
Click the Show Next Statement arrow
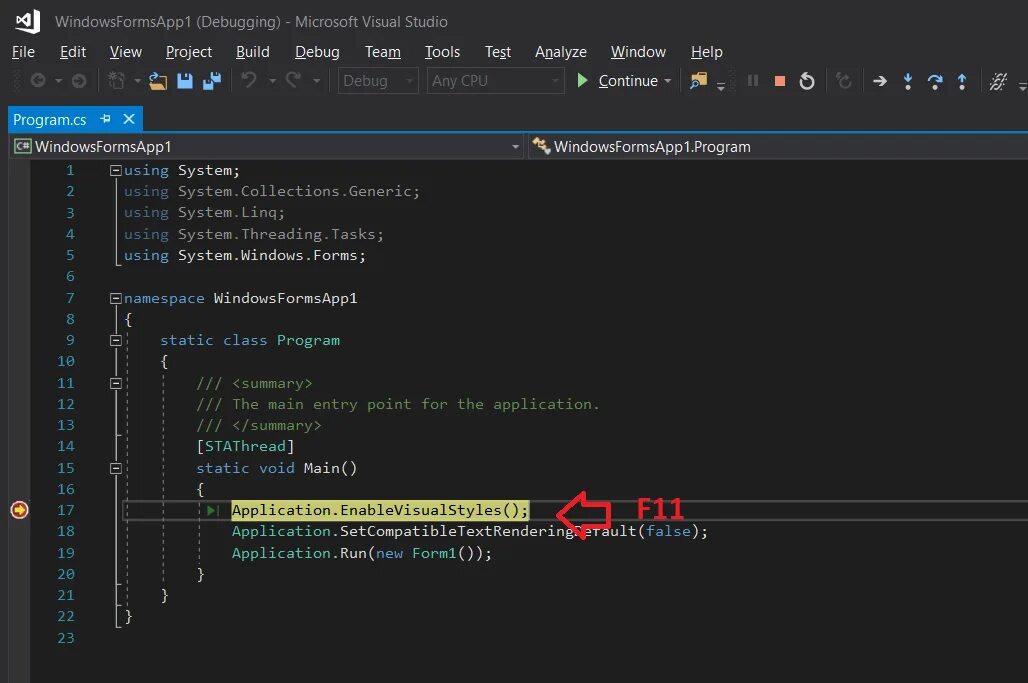click(880, 81)
